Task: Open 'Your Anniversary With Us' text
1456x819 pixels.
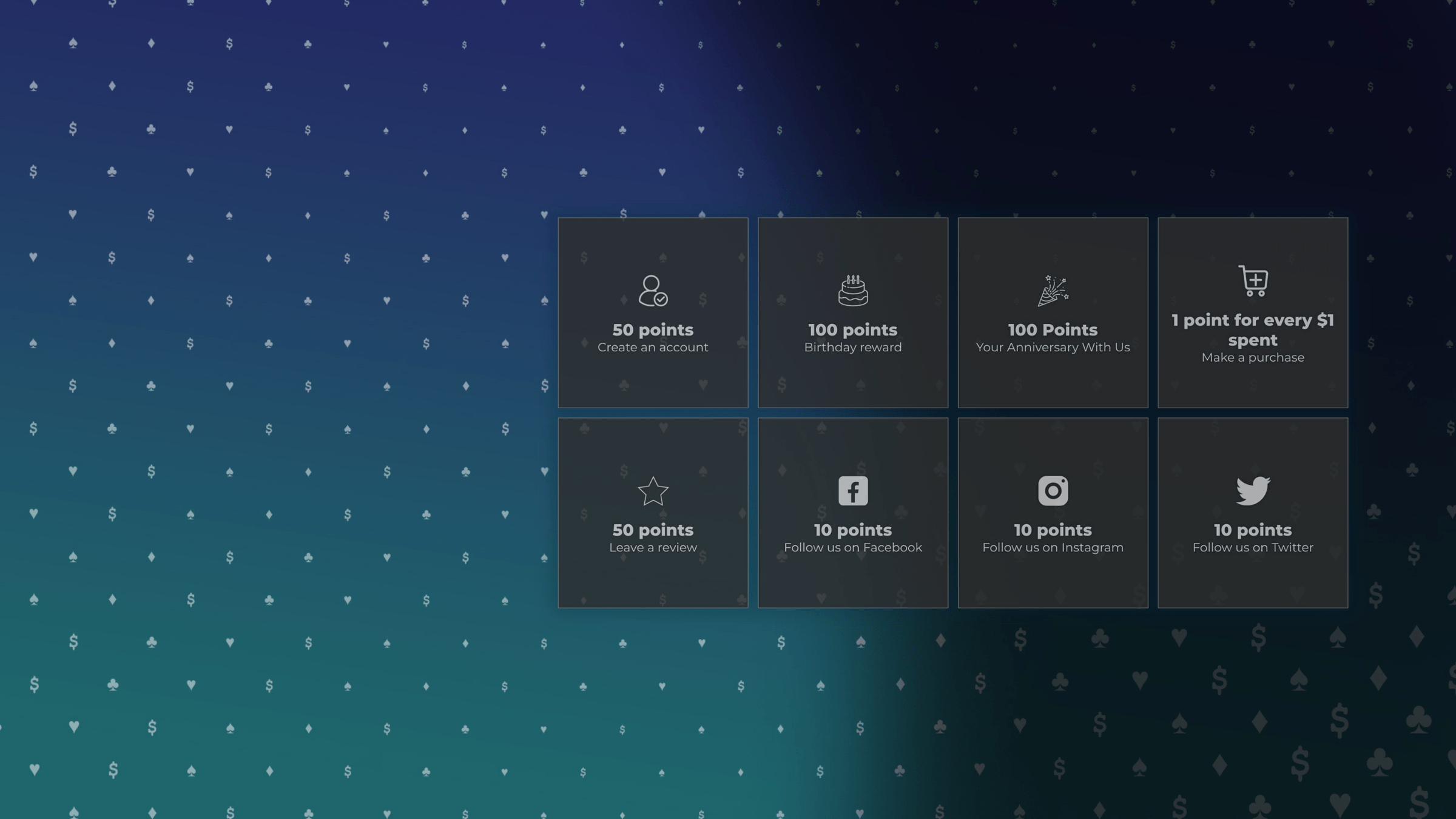Action: (1053, 348)
